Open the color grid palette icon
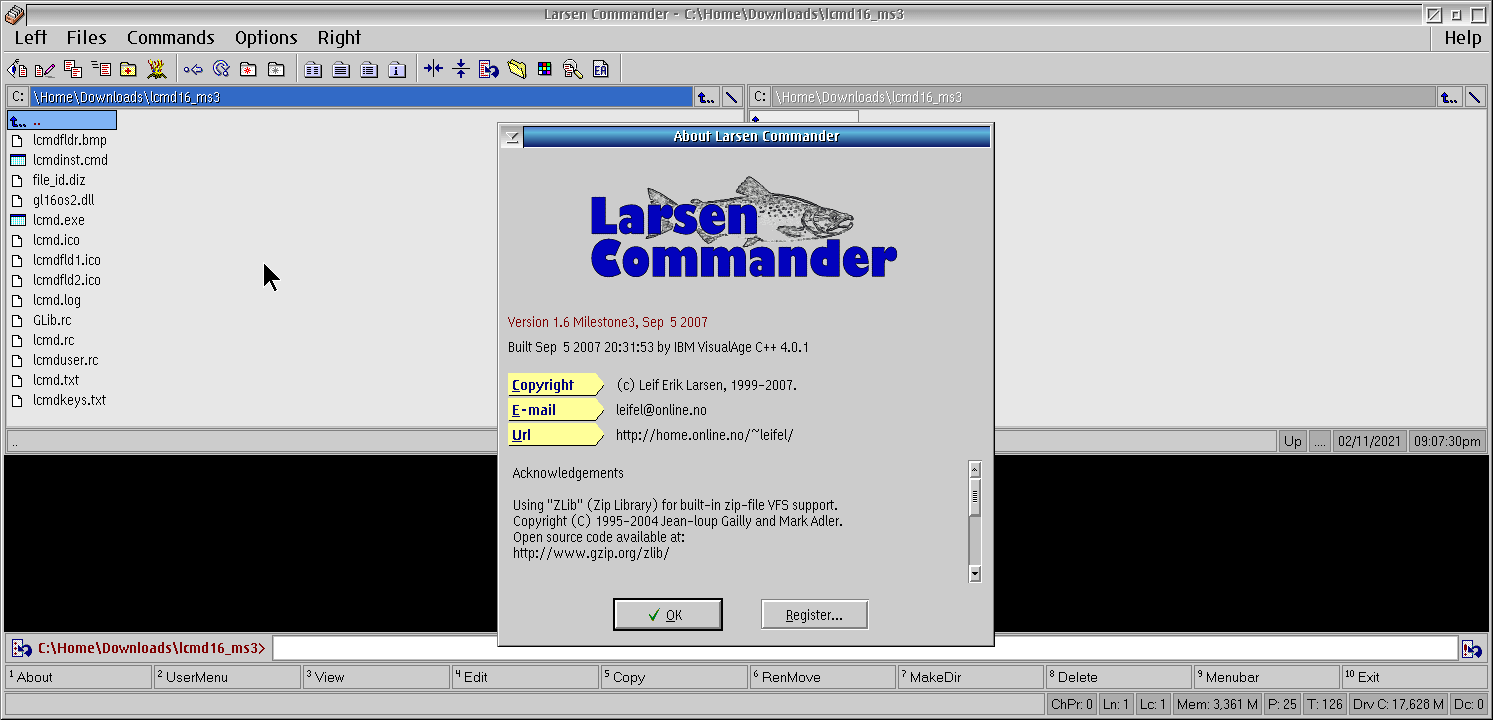1493x720 pixels. coord(544,69)
